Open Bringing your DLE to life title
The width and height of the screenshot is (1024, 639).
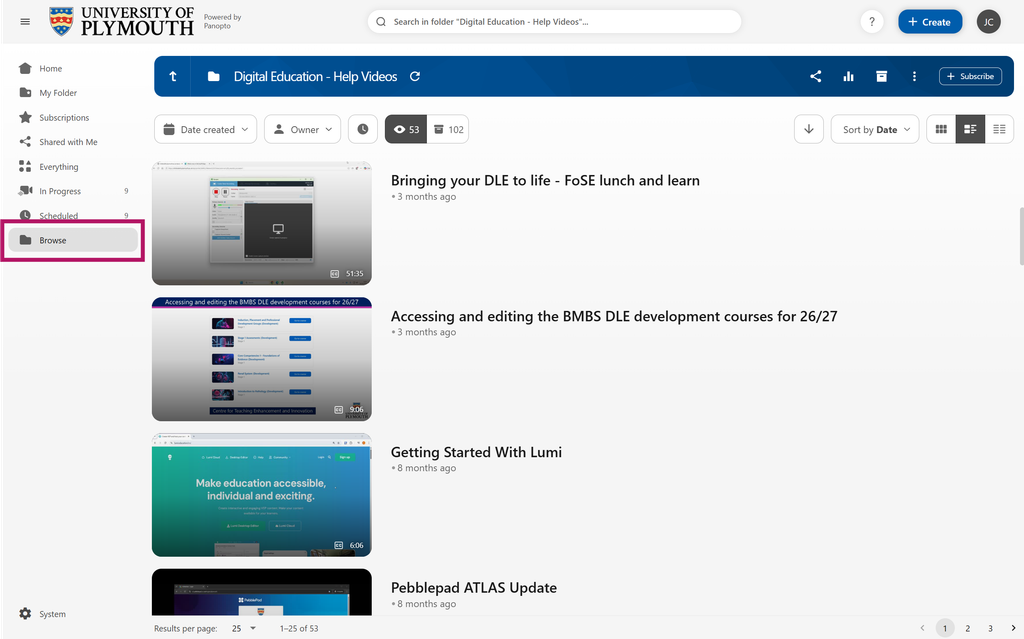coord(545,180)
